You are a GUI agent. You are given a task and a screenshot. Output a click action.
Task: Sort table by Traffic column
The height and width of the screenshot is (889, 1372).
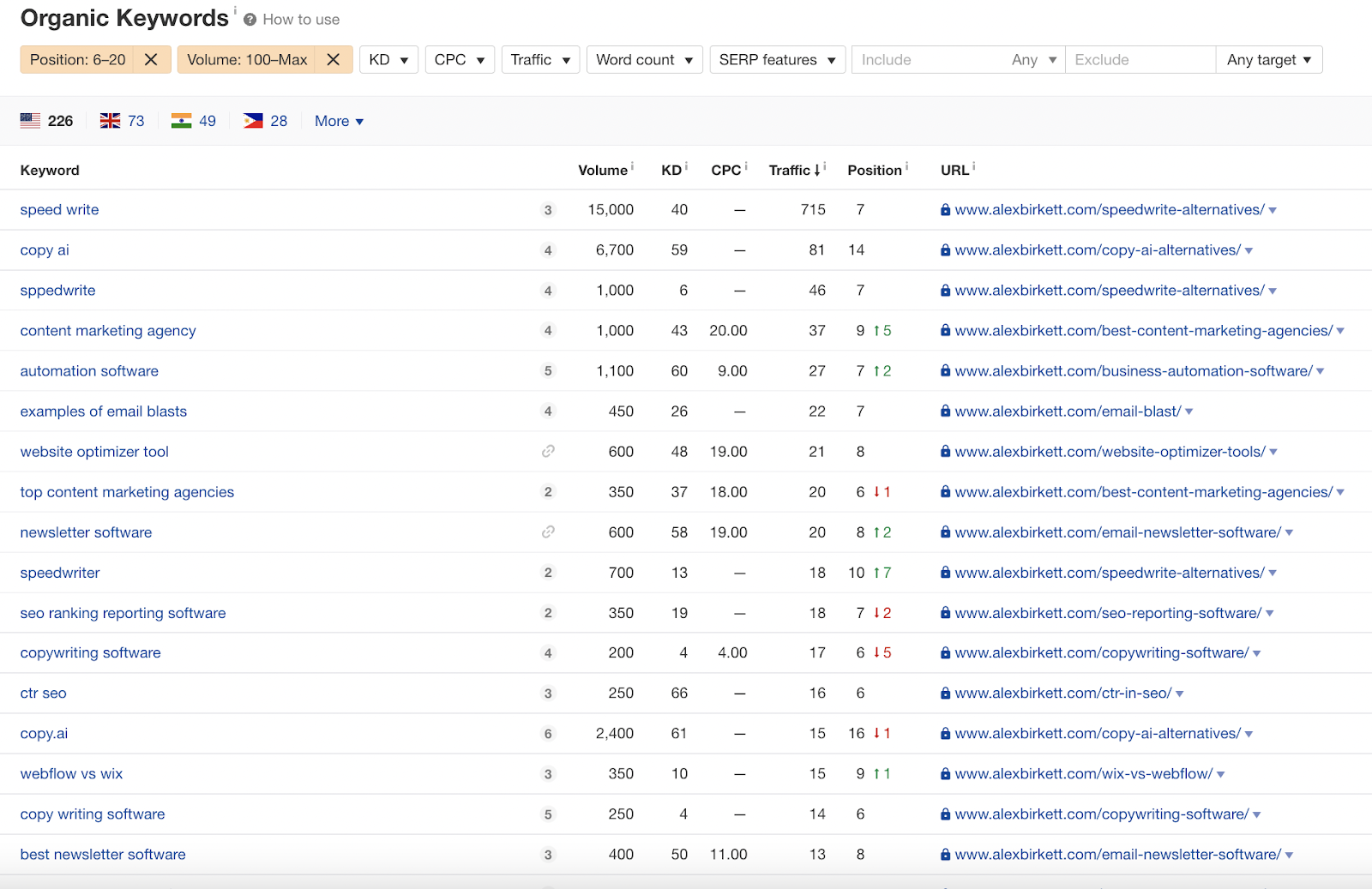(x=795, y=171)
